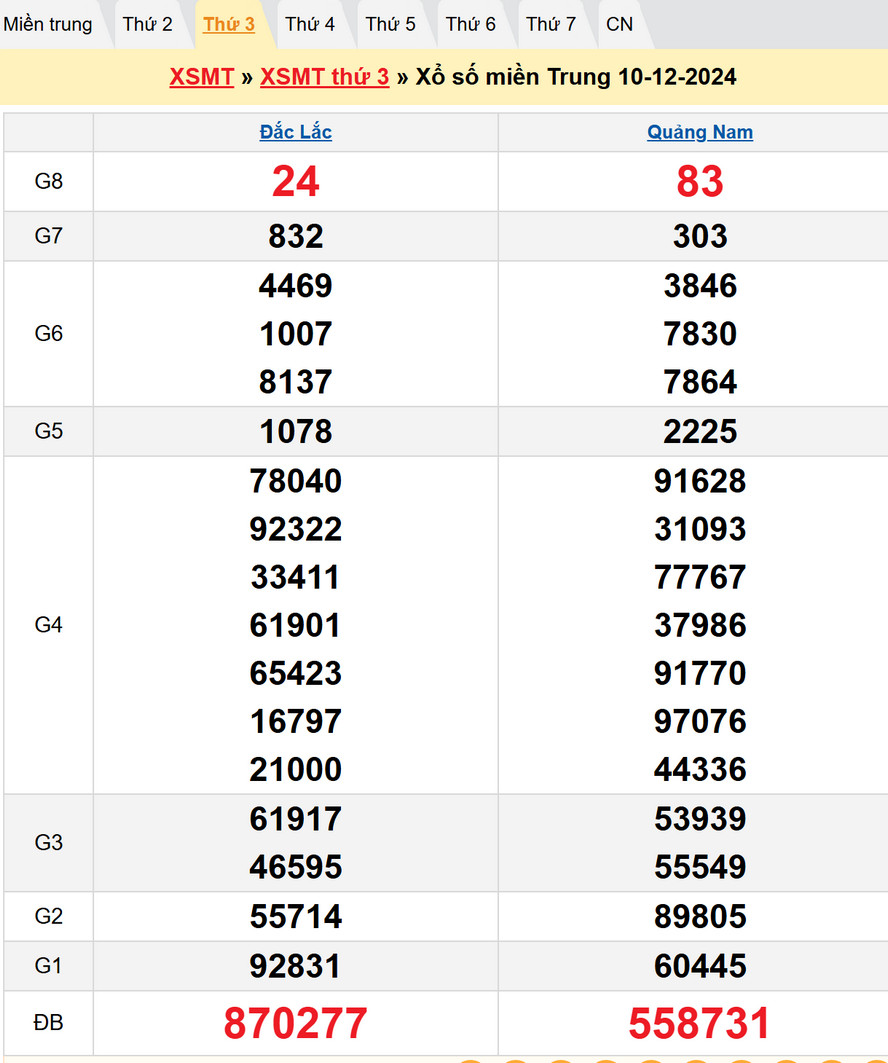Click the ĐB row label
The width and height of the screenshot is (888, 1063).
click(x=48, y=1023)
